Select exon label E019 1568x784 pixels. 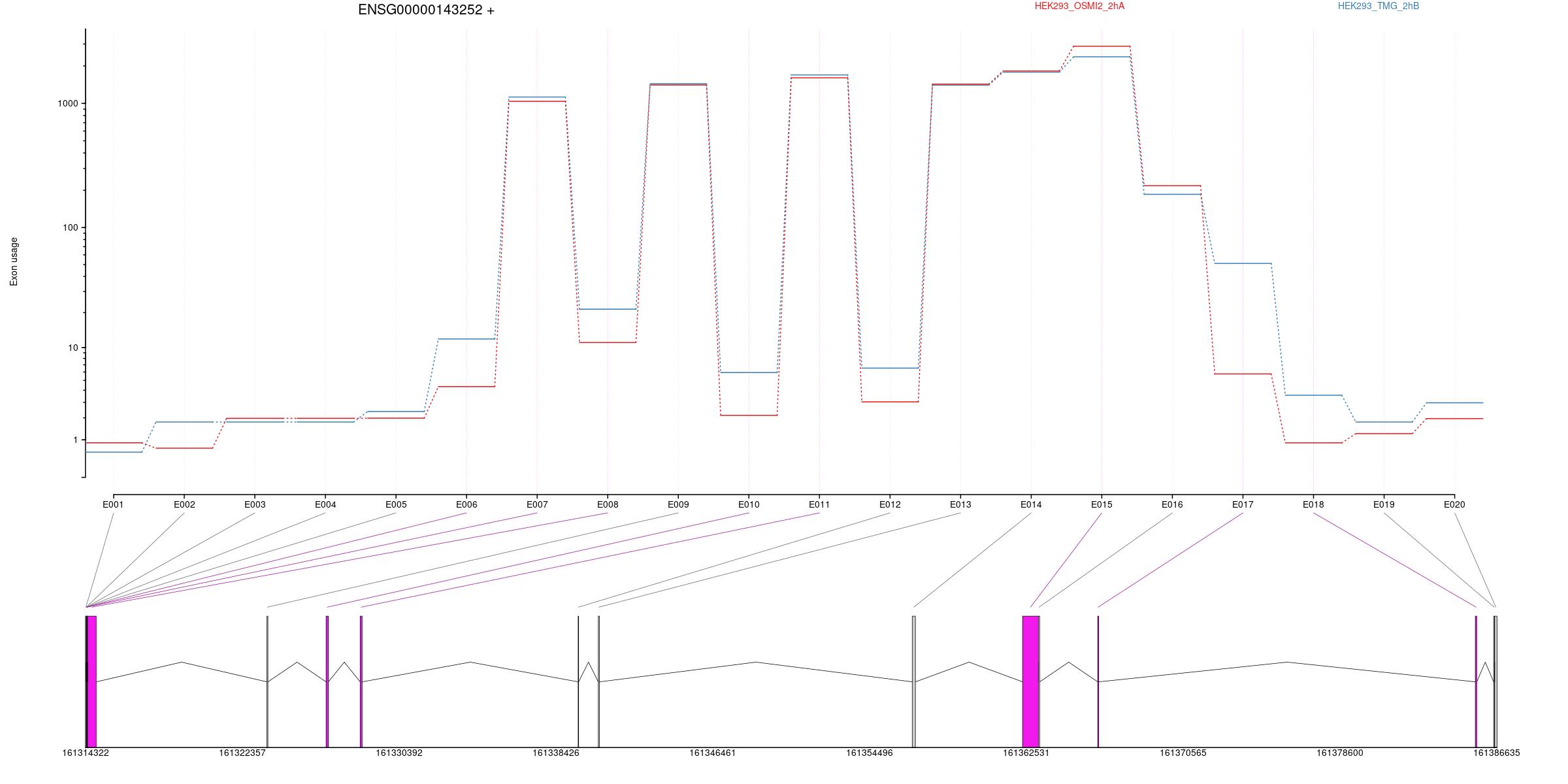tap(1384, 504)
